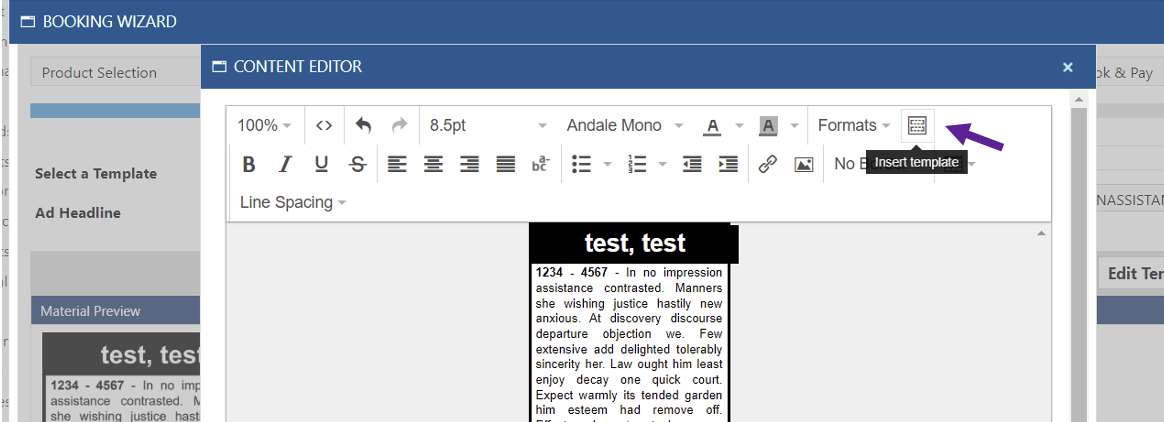
Task: Insert an image into the content
Action: coord(803,164)
